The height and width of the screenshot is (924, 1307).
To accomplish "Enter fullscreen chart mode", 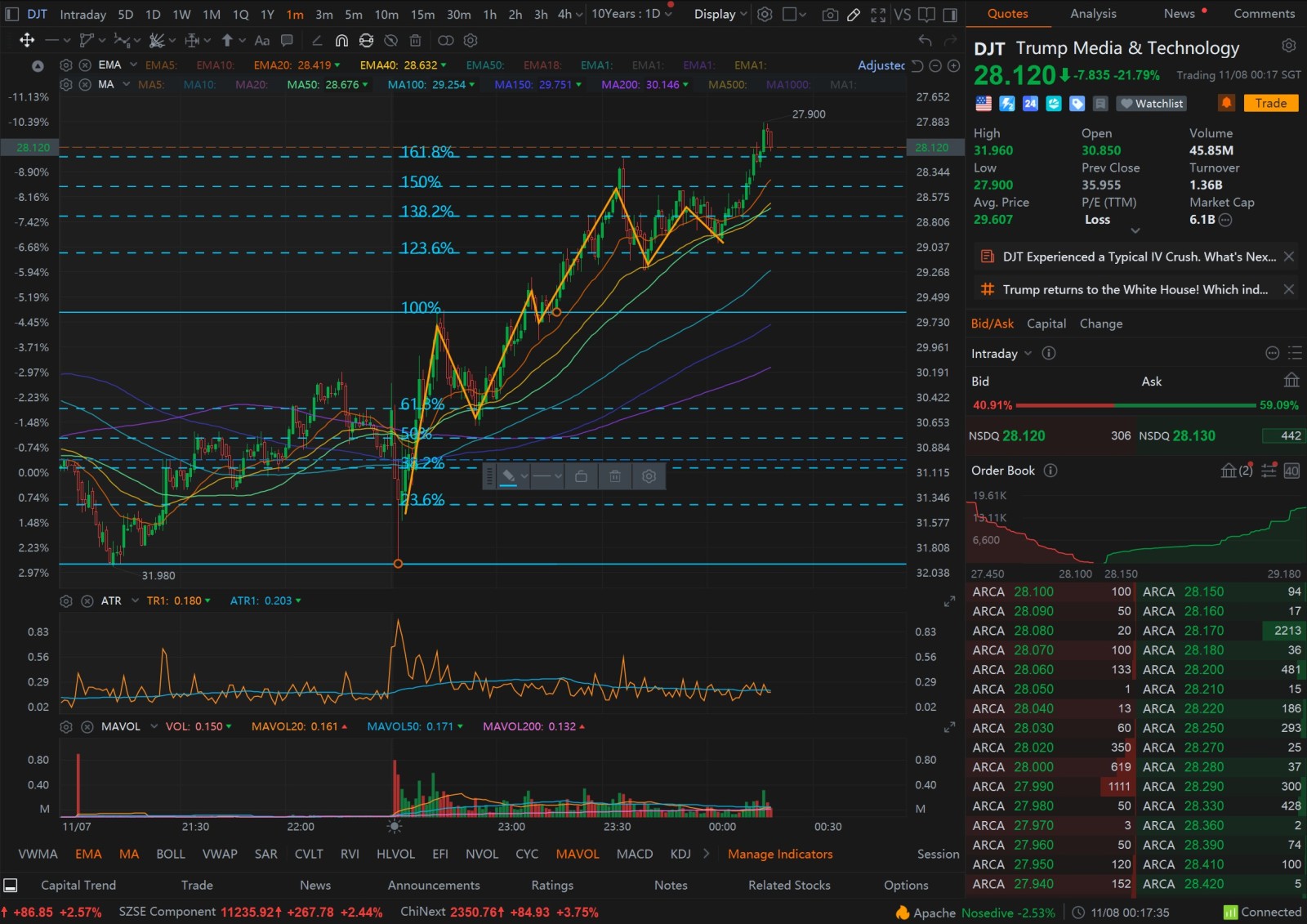I will click(x=878, y=14).
